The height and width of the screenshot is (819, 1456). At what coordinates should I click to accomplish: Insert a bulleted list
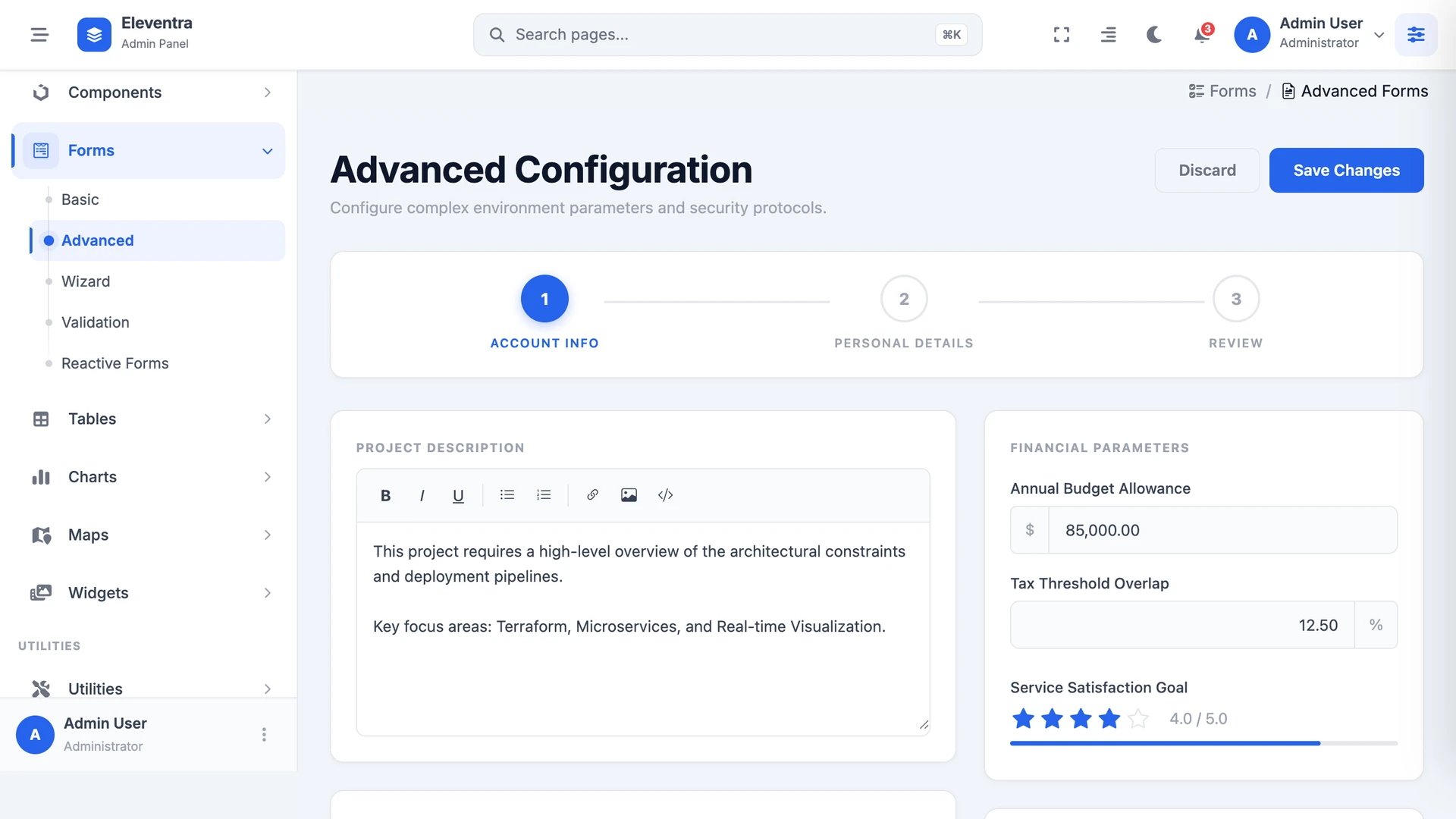507,495
